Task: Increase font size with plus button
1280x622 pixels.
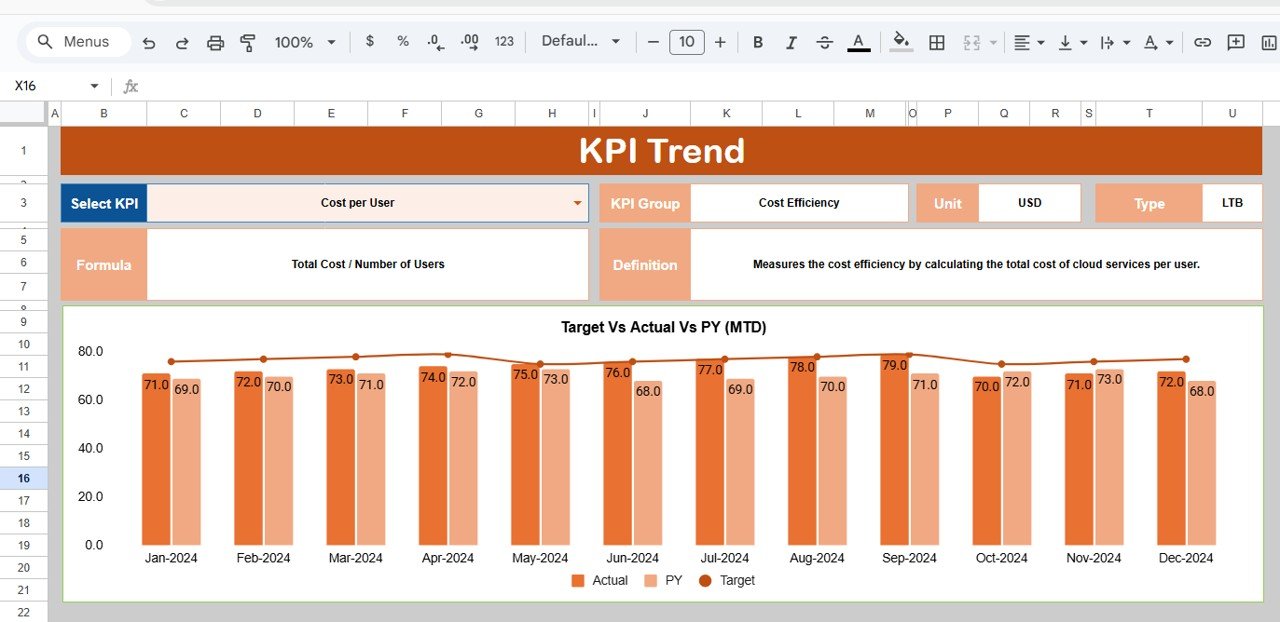Action: (x=720, y=42)
